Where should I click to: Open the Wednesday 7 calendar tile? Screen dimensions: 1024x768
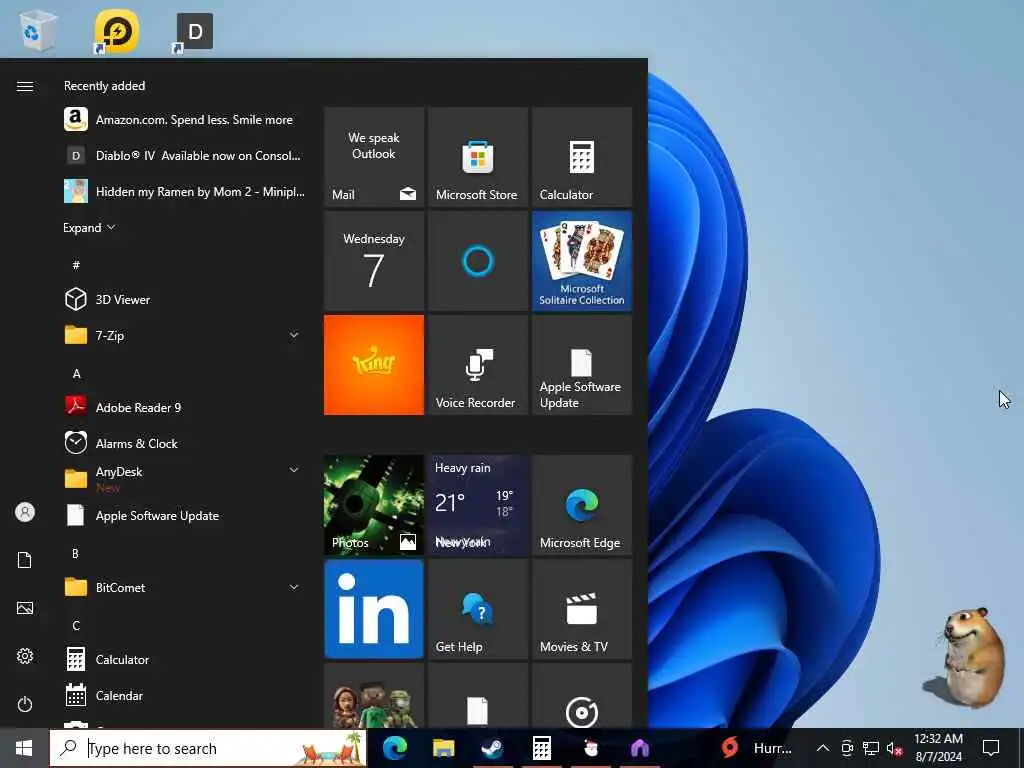[374, 261]
